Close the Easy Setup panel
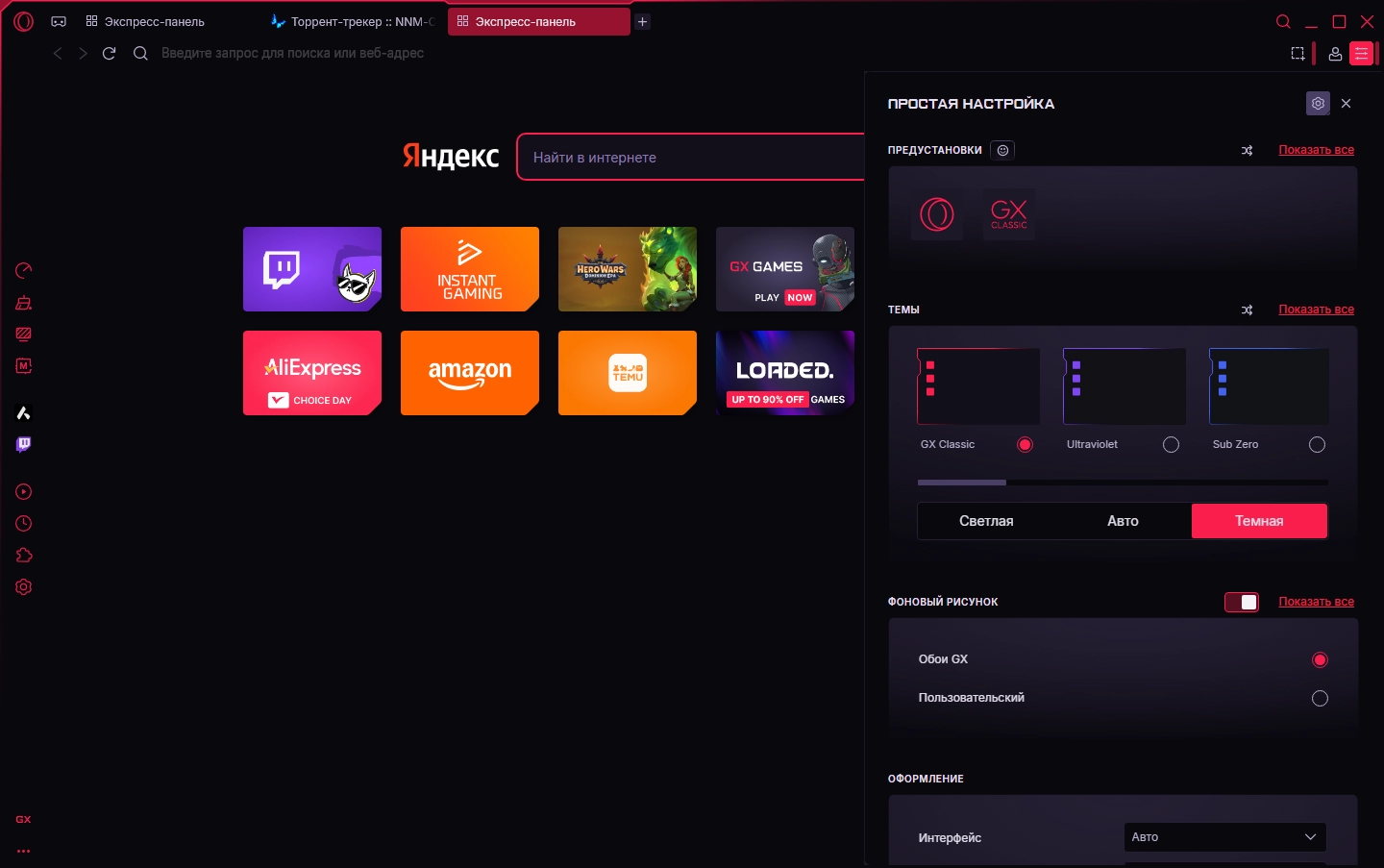Screen dimensions: 1384x868 coord(1346,103)
